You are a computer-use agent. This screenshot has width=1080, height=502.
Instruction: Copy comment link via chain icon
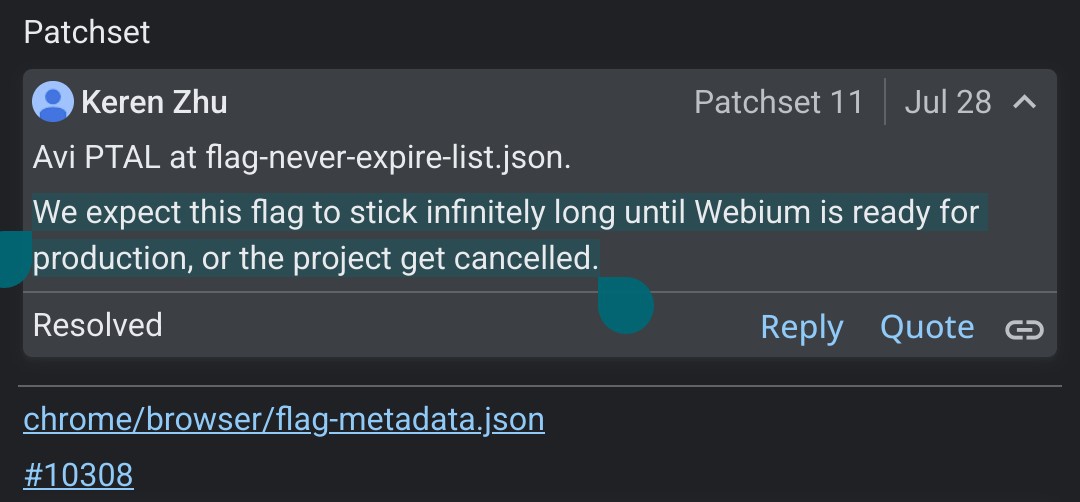pyautogui.click(x=1024, y=330)
